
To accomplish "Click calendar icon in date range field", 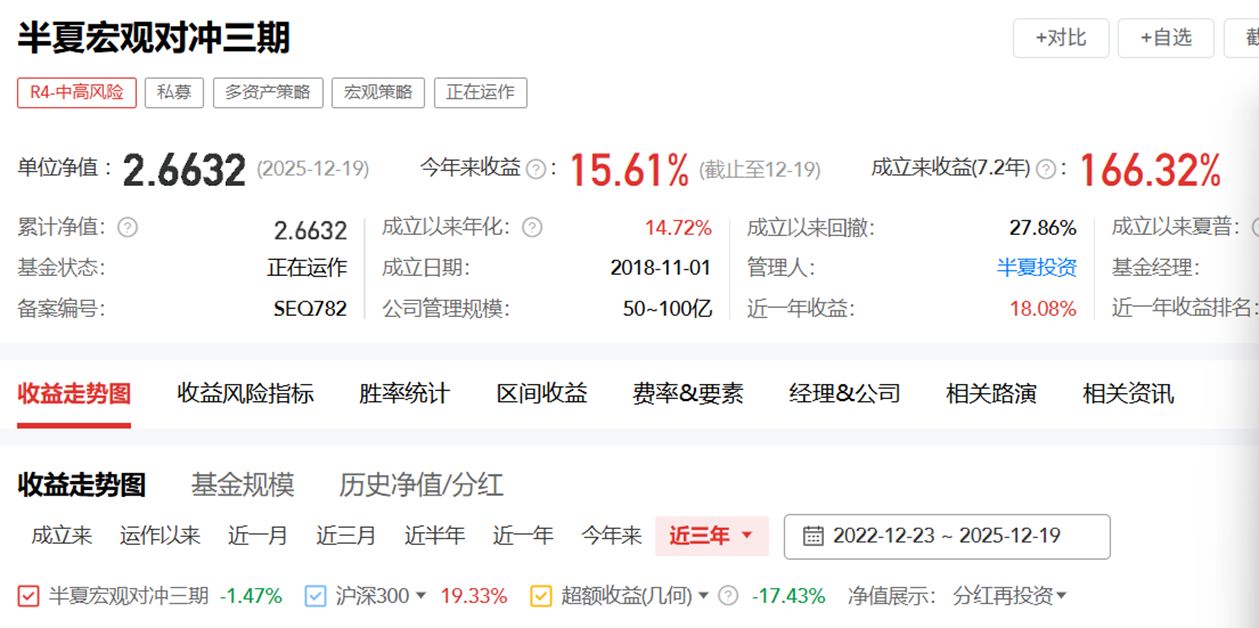I will click(813, 536).
